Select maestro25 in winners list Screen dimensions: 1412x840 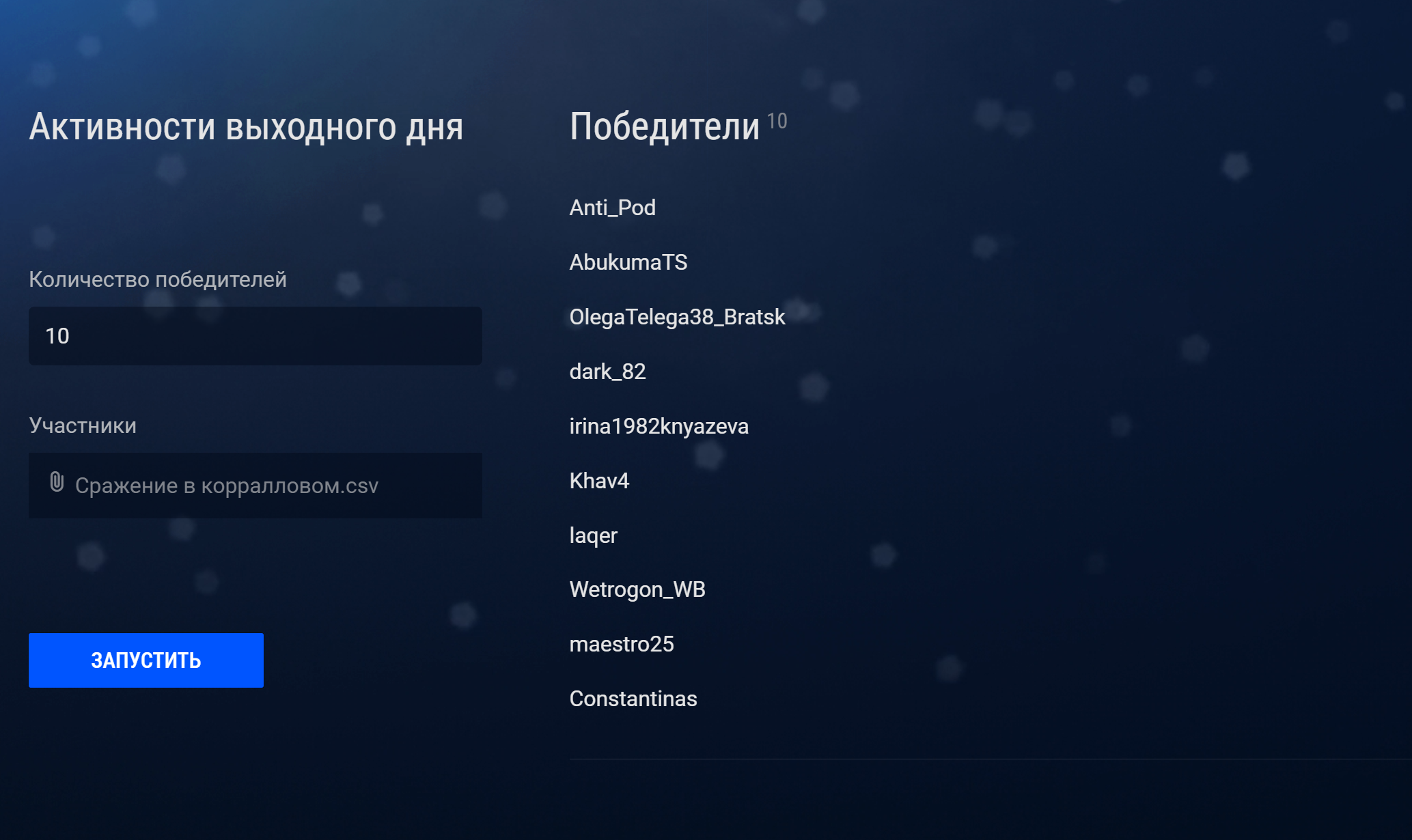point(622,644)
